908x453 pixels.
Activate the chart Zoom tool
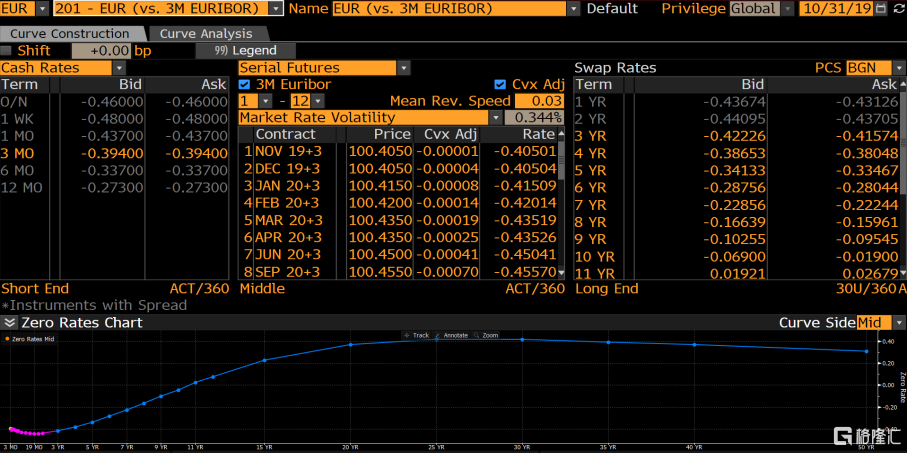point(485,335)
